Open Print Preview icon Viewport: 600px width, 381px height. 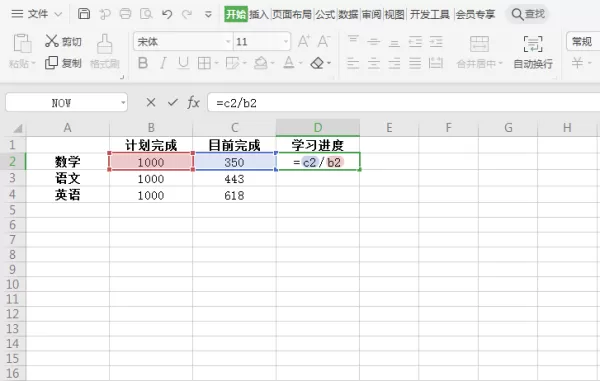146,14
